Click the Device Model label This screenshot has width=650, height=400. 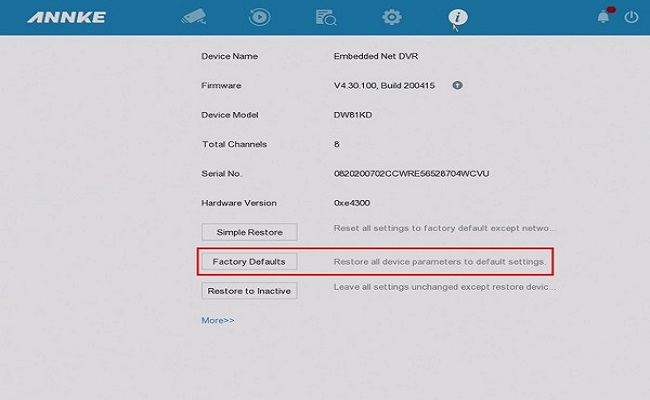[x=230, y=115]
